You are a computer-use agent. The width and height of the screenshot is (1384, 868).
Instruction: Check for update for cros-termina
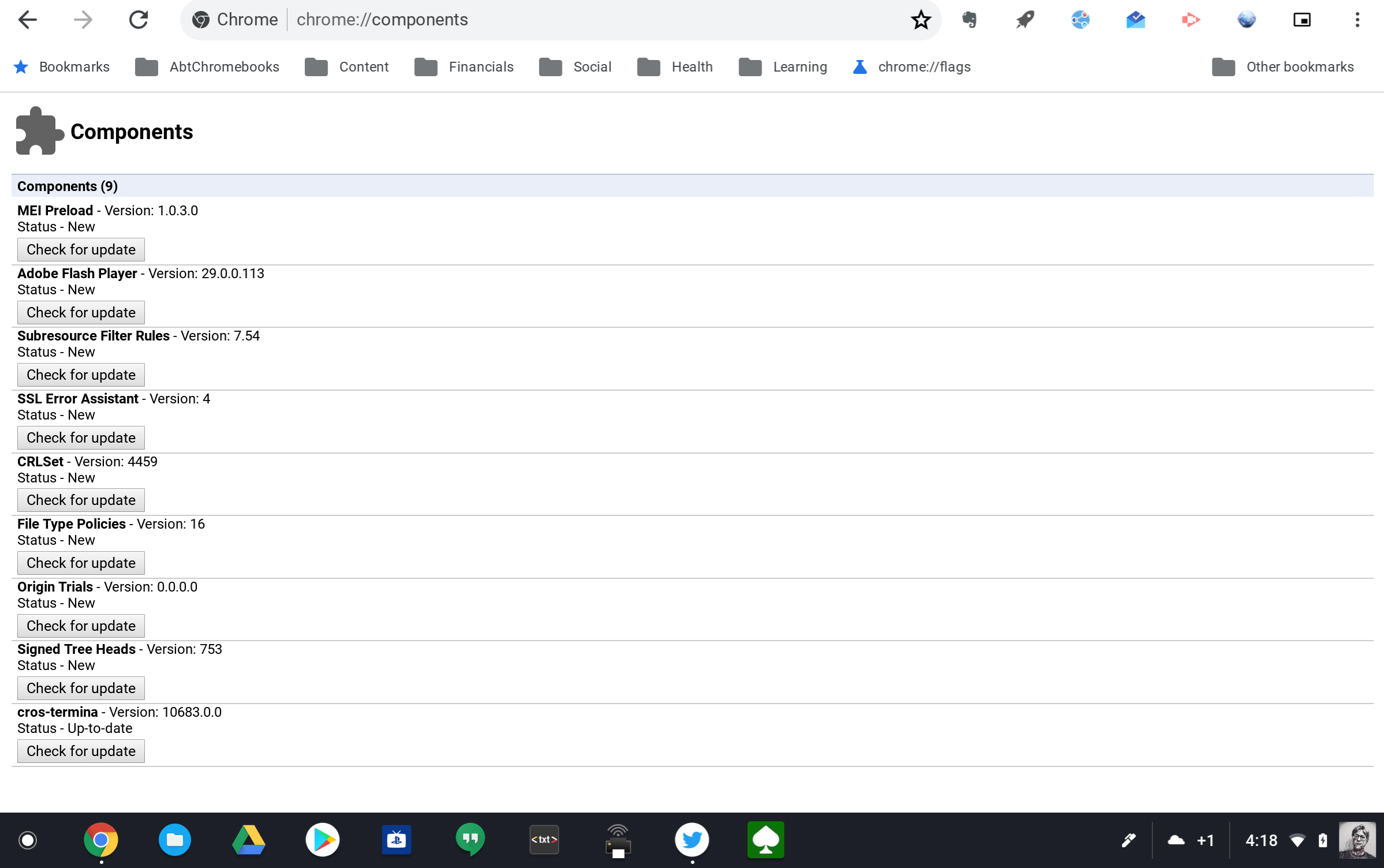click(81, 751)
